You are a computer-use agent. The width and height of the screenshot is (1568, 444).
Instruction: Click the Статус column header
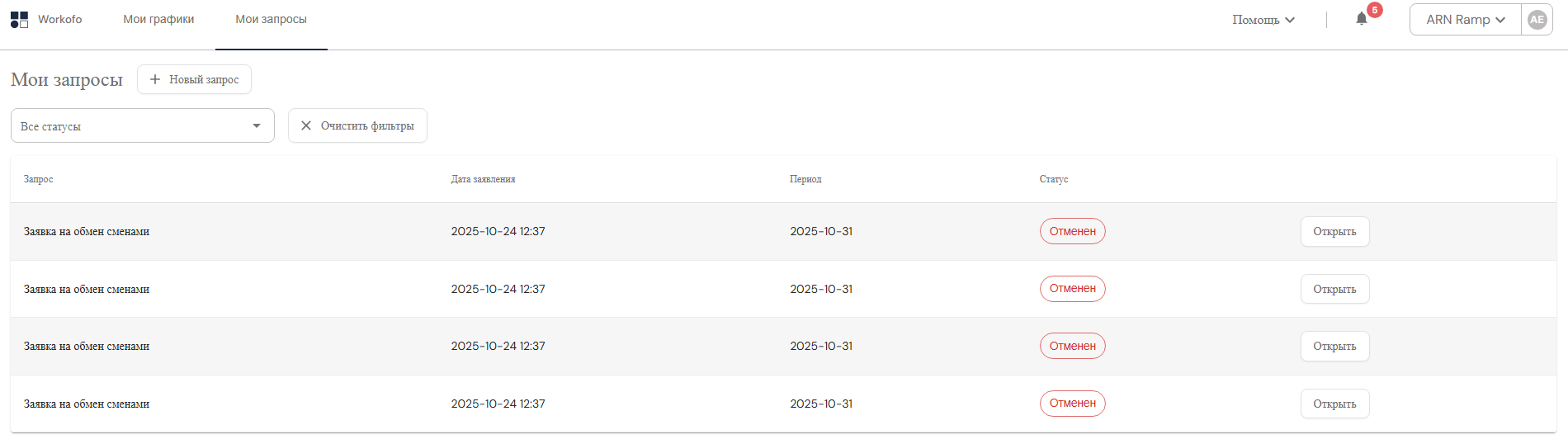[1053, 179]
